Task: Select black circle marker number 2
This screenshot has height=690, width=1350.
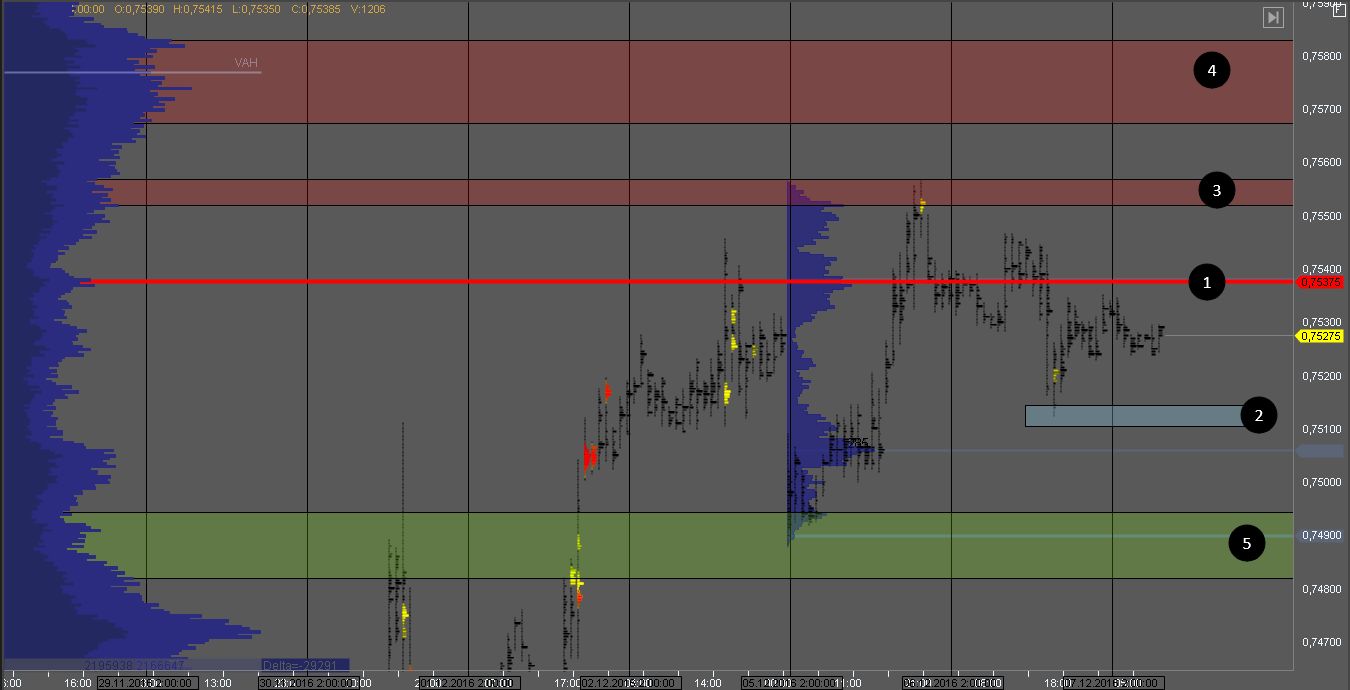Action: pos(1259,415)
